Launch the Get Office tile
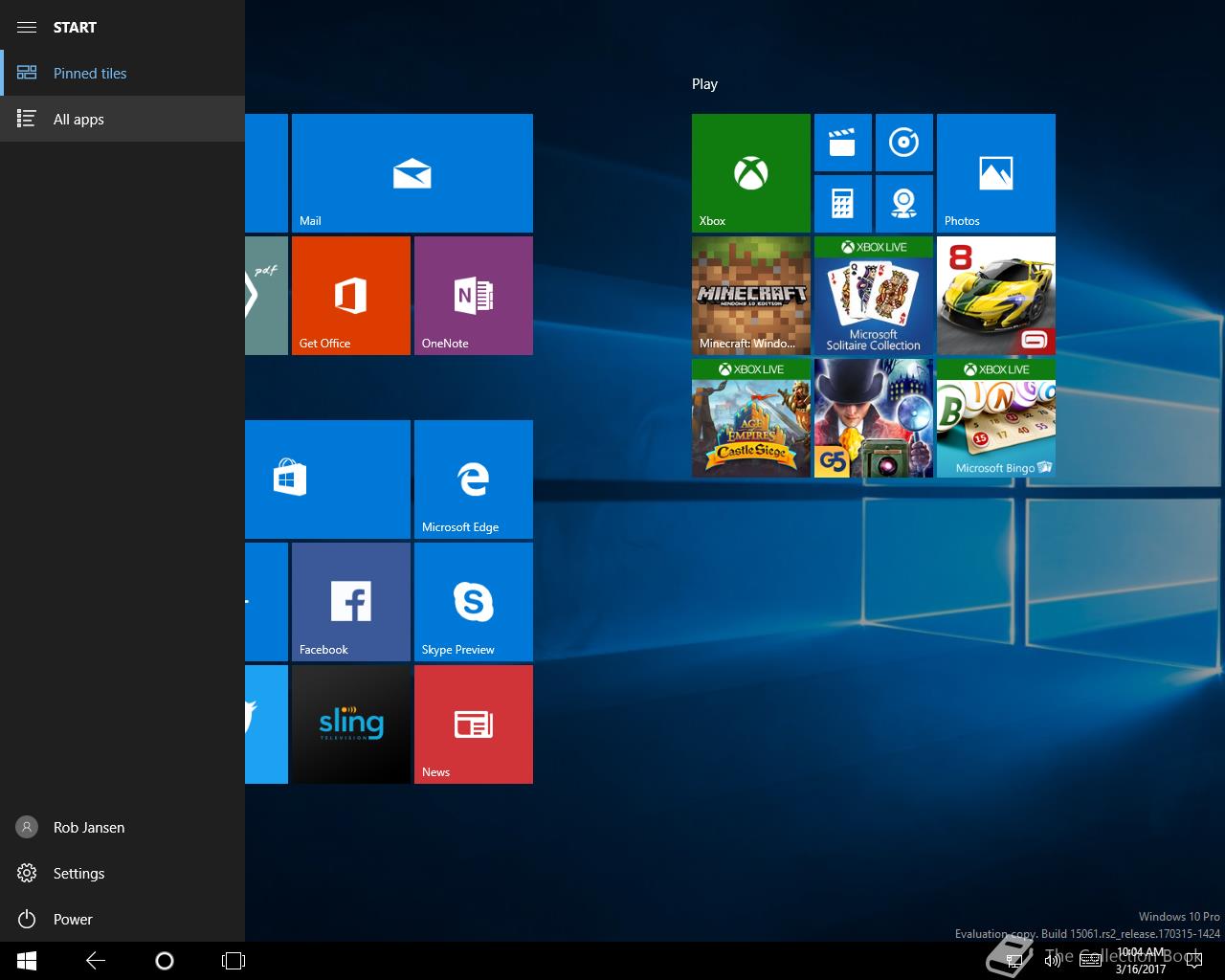Image resolution: width=1225 pixels, height=980 pixels. point(350,296)
